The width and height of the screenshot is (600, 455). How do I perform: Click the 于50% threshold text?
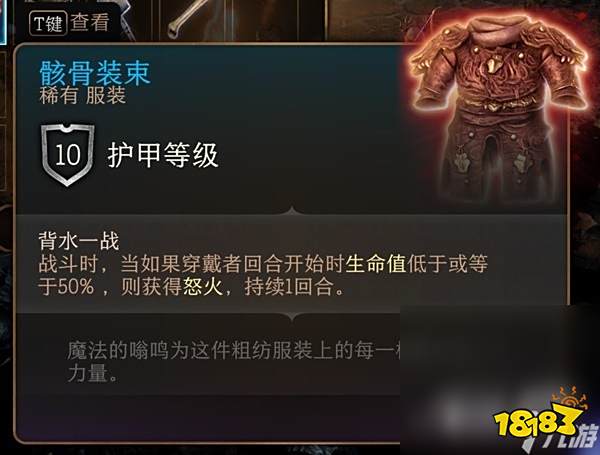click(x=66, y=287)
